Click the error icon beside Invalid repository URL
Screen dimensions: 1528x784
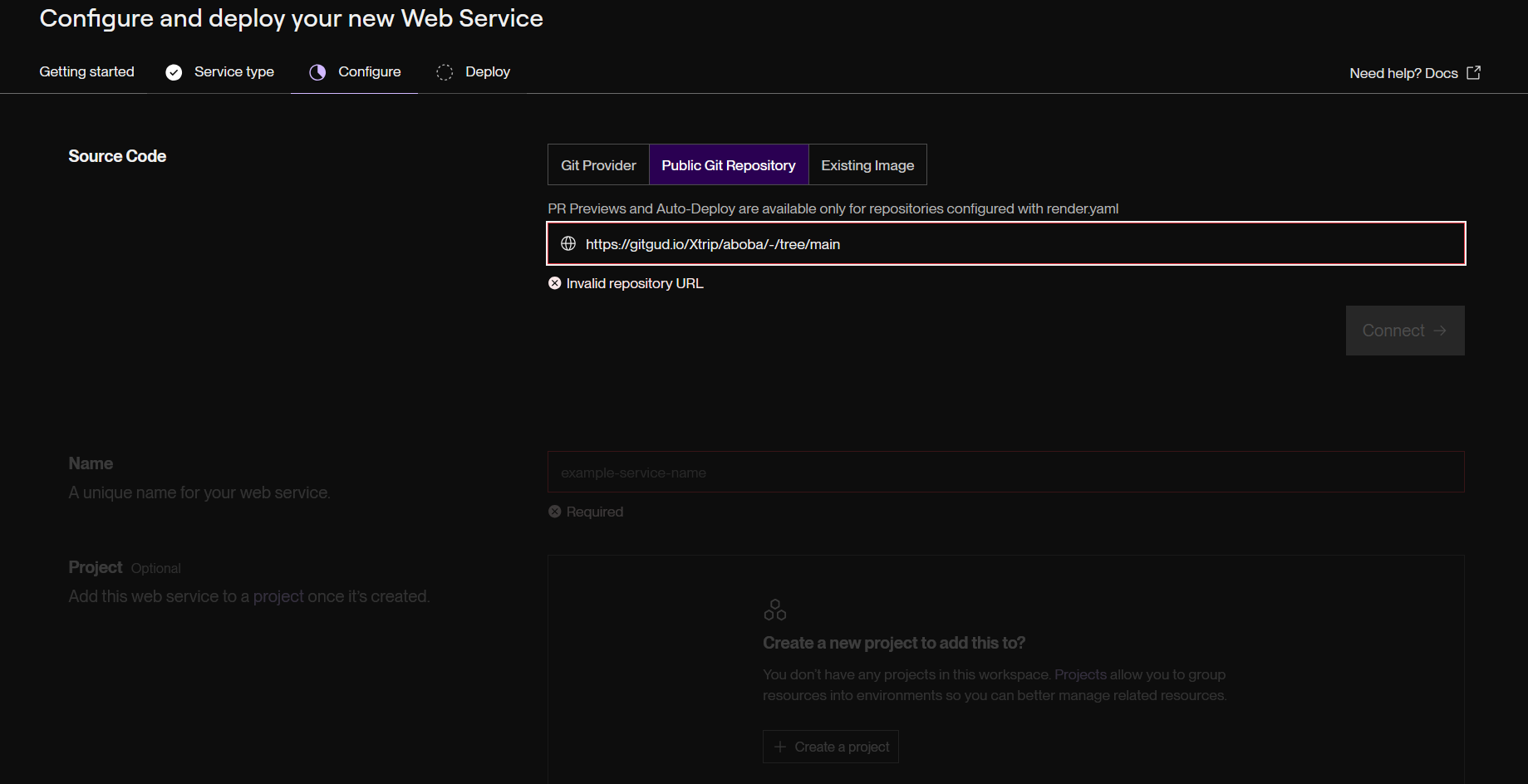(x=555, y=283)
